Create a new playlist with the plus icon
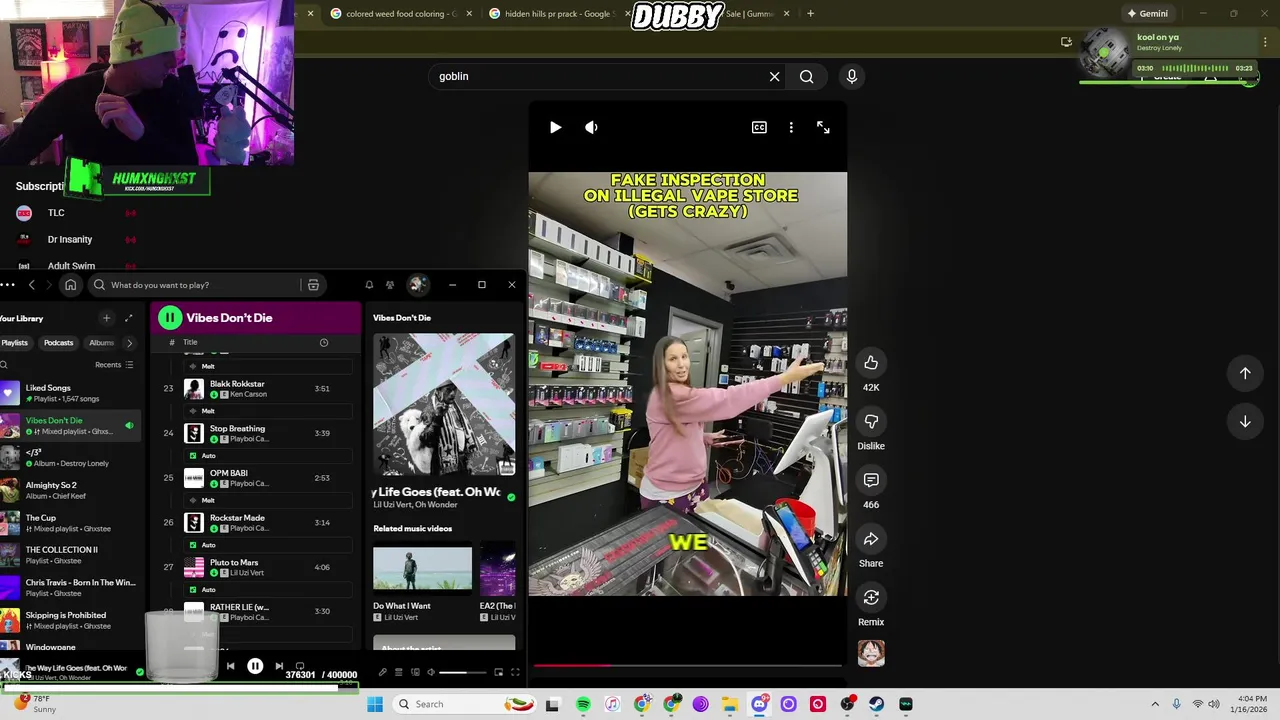 [x=106, y=318]
